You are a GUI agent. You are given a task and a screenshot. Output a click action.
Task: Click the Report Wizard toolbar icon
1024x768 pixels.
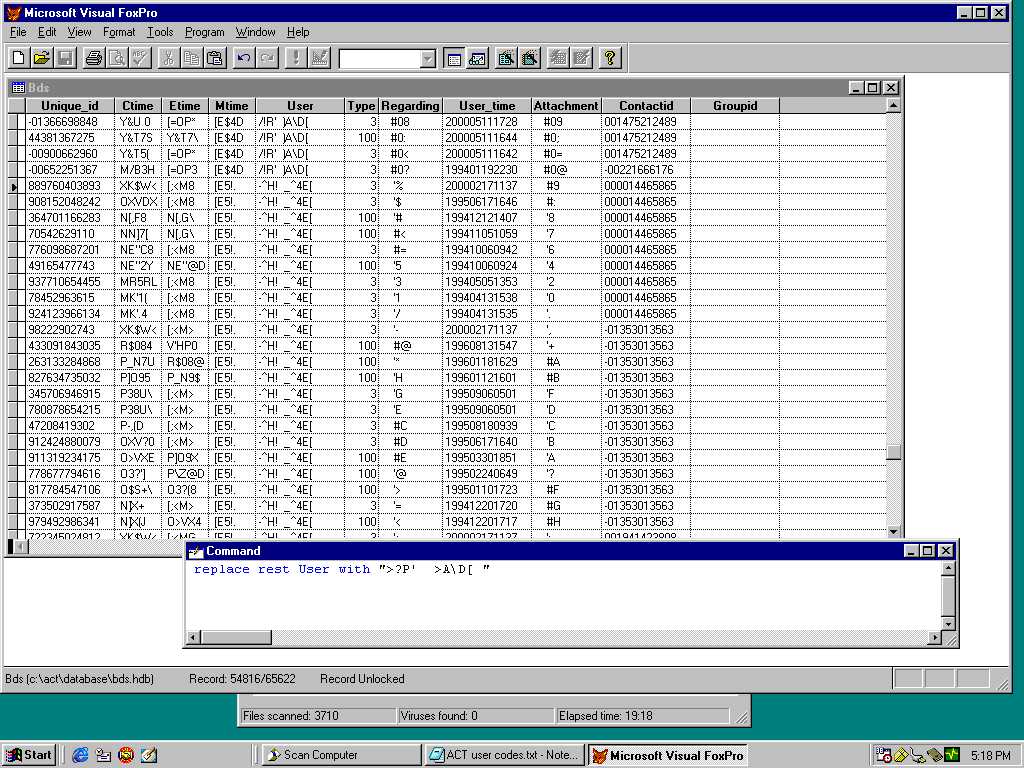(x=530, y=58)
